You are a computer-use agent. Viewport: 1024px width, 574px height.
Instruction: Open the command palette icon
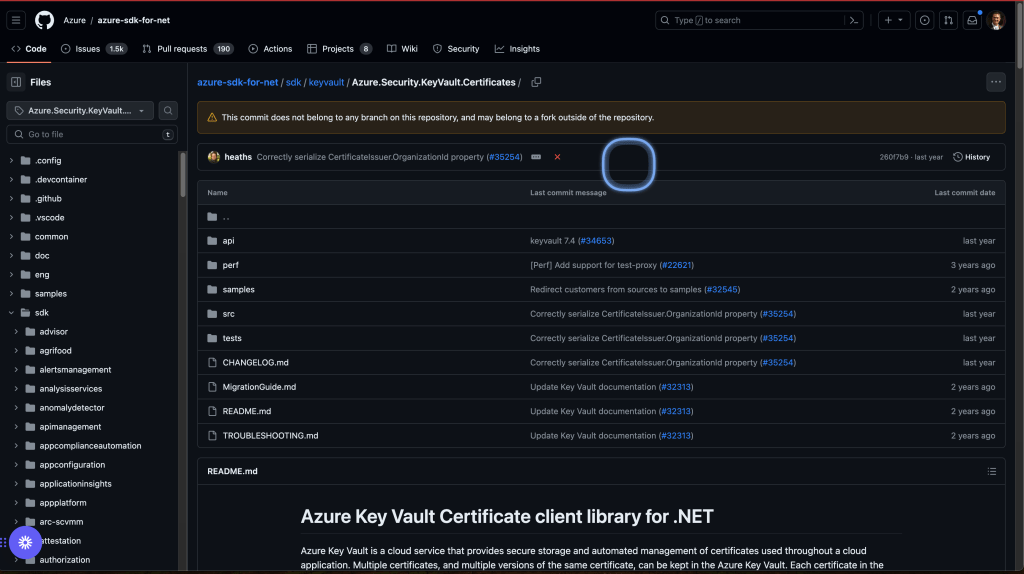coord(854,20)
